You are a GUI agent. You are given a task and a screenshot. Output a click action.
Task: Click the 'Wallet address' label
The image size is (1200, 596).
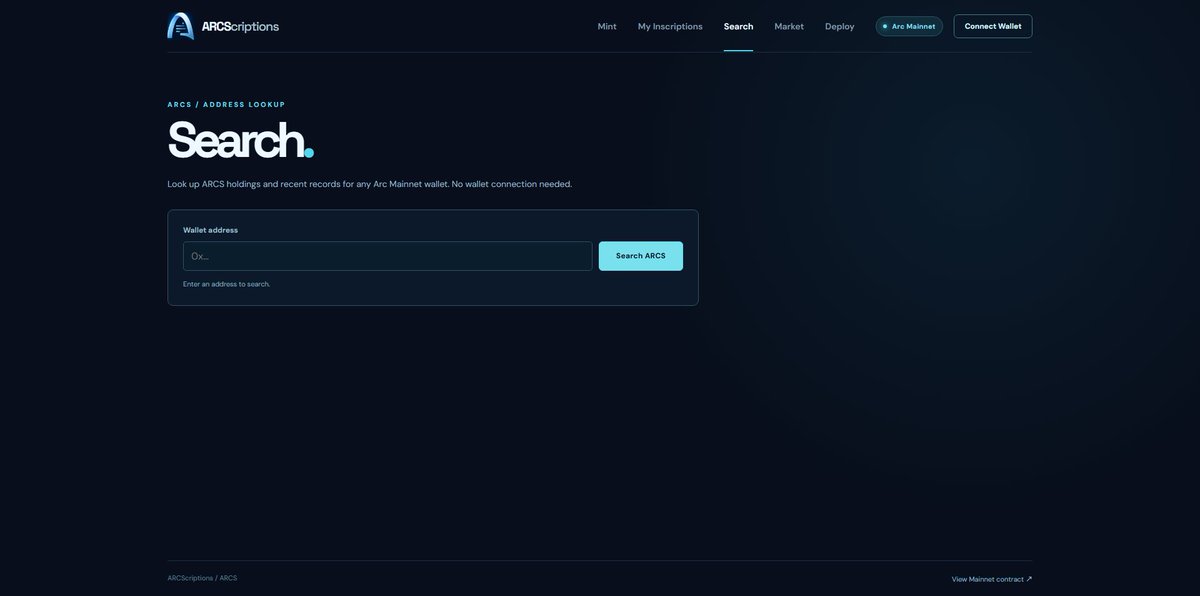click(x=210, y=230)
